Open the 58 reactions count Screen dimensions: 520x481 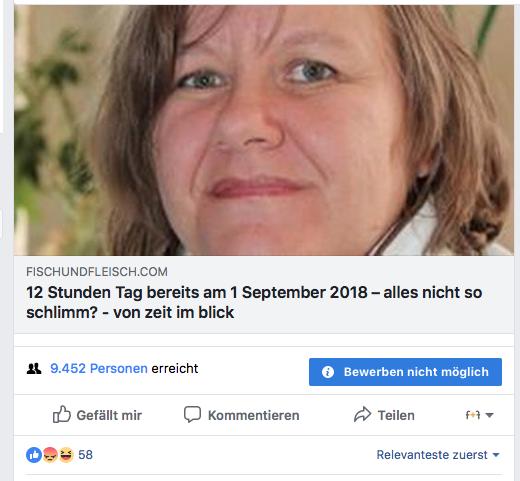(x=85, y=455)
